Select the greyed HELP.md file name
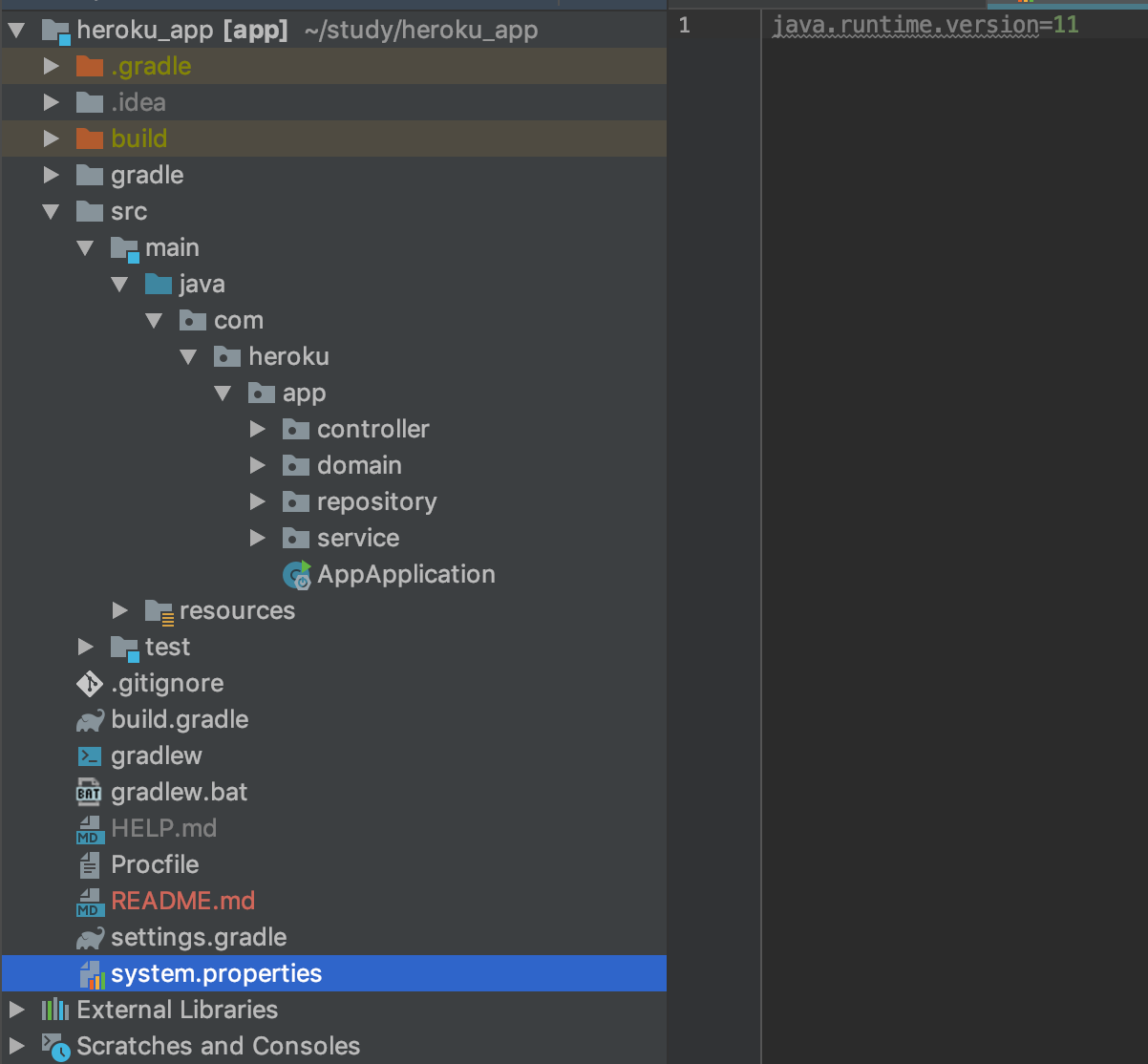This screenshot has width=1148, height=1064. [x=163, y=829]
